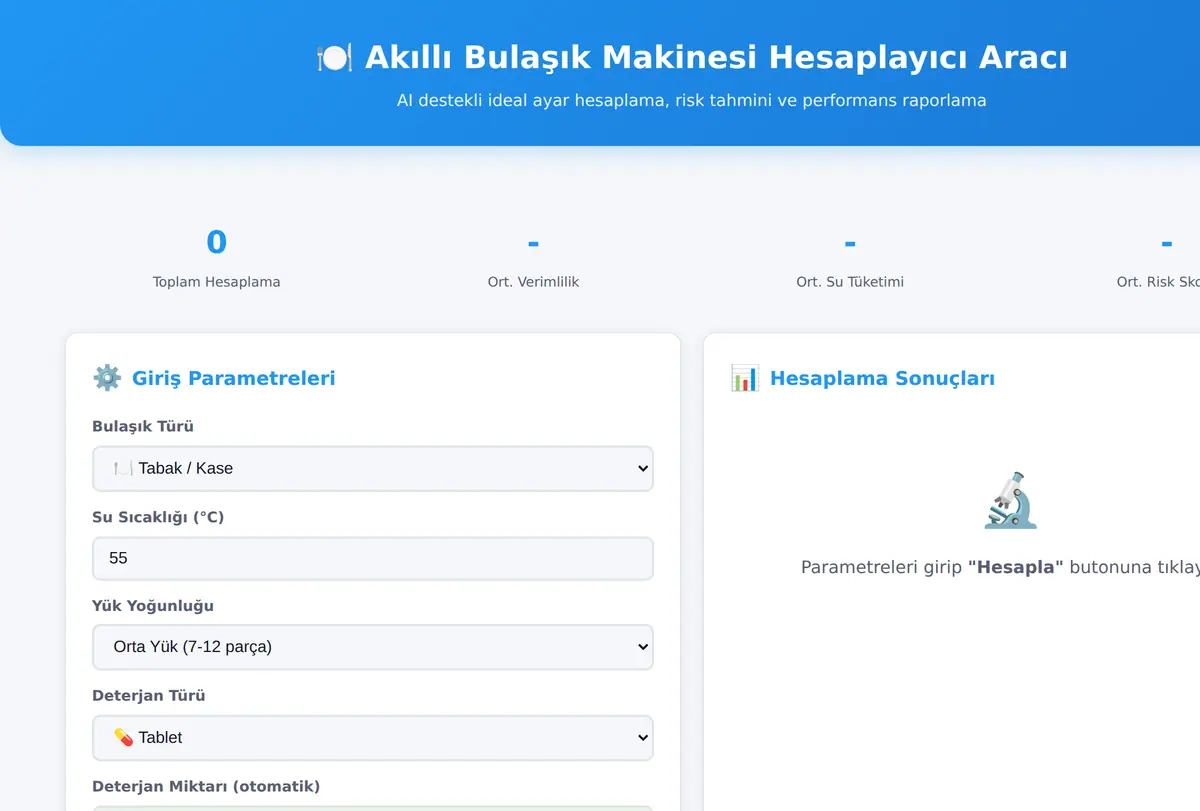
Task: Expand the Yük Yoğunluğu dropdown
Action: [372, 647]
